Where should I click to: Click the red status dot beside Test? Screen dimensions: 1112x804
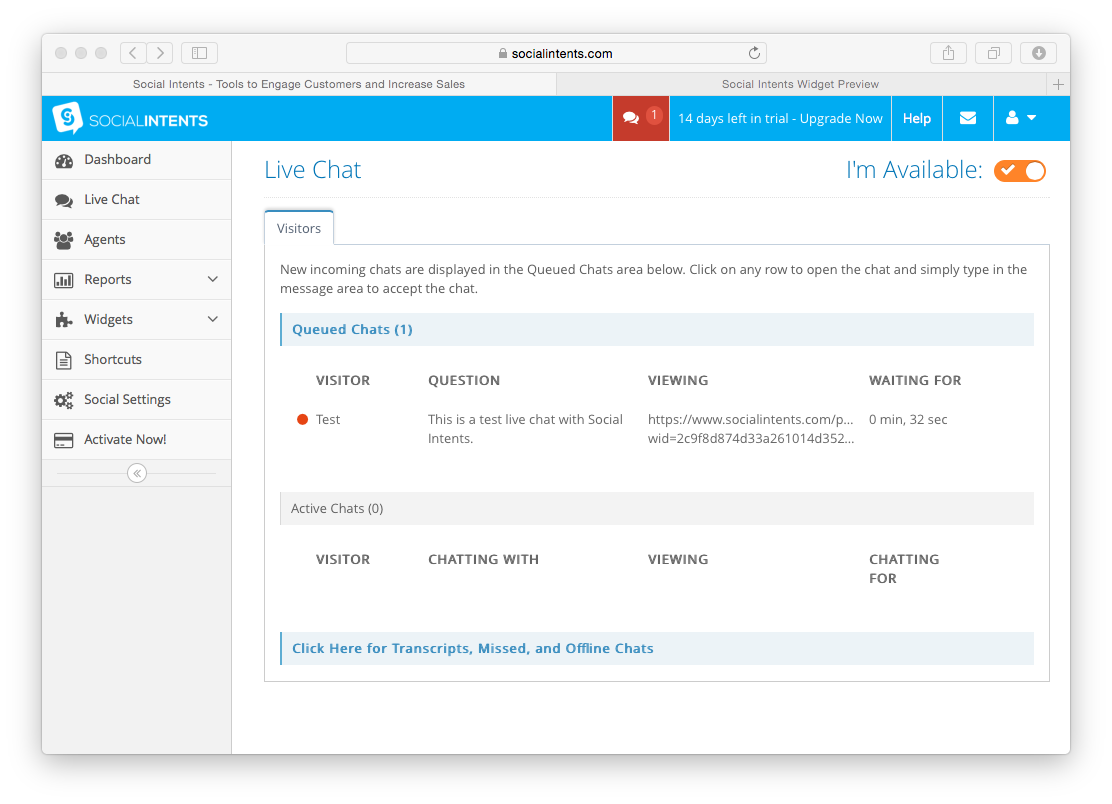coord(302,419)
